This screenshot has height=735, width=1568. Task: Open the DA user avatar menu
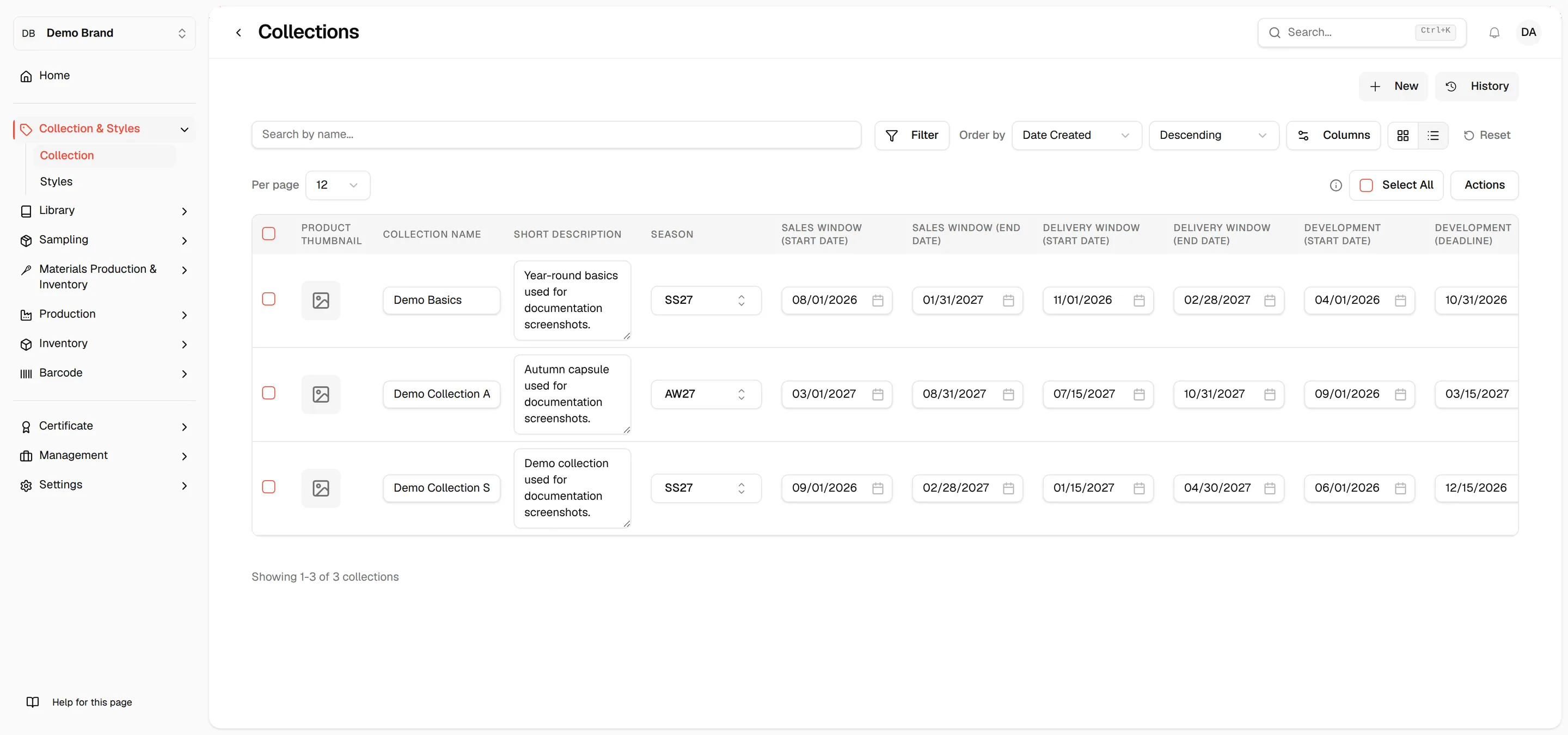tap(1528, 32)
